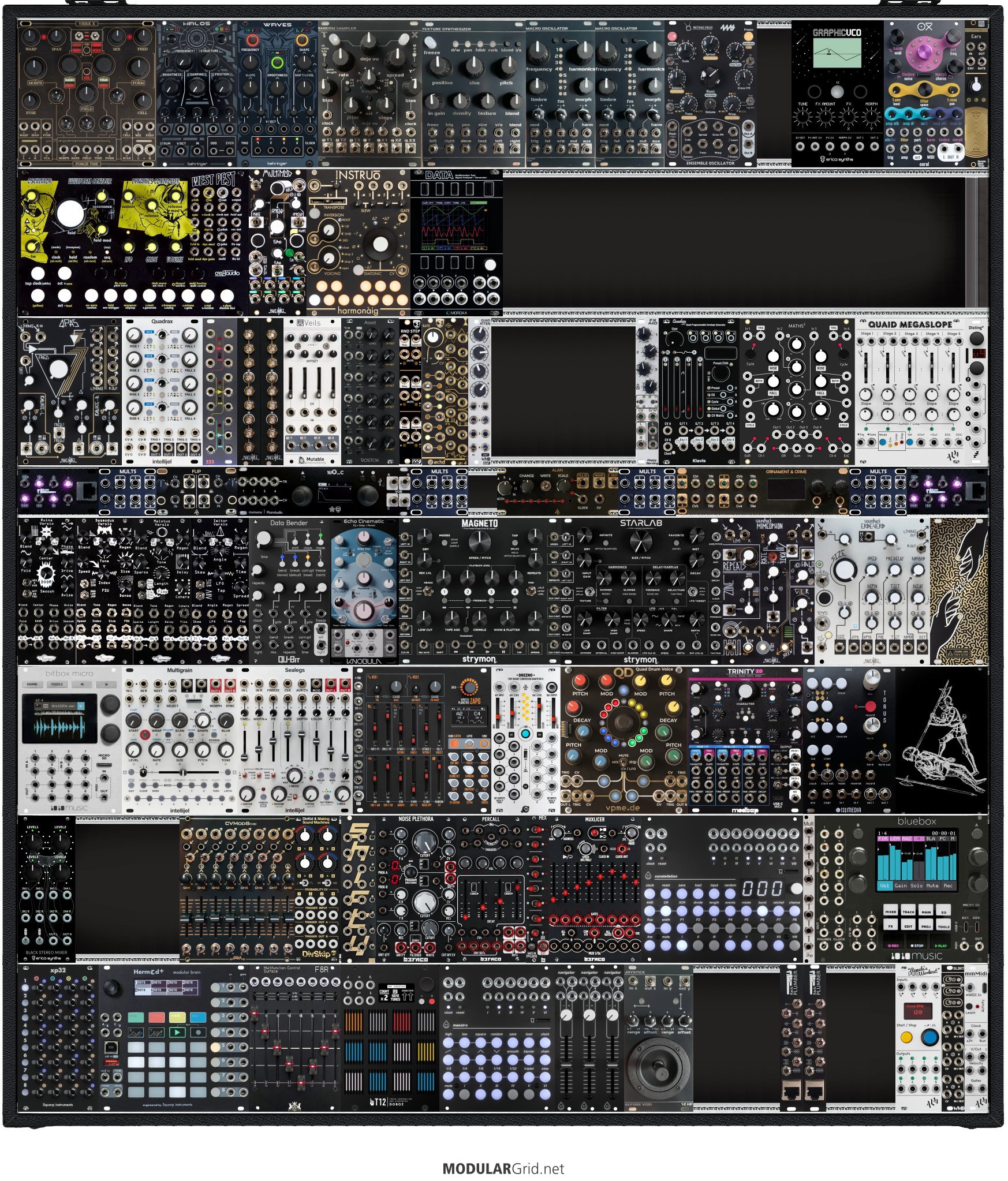Switch to Gain tab on bluebox screen
This screenshot has height=1181, width=1008.
coord(900,885)
